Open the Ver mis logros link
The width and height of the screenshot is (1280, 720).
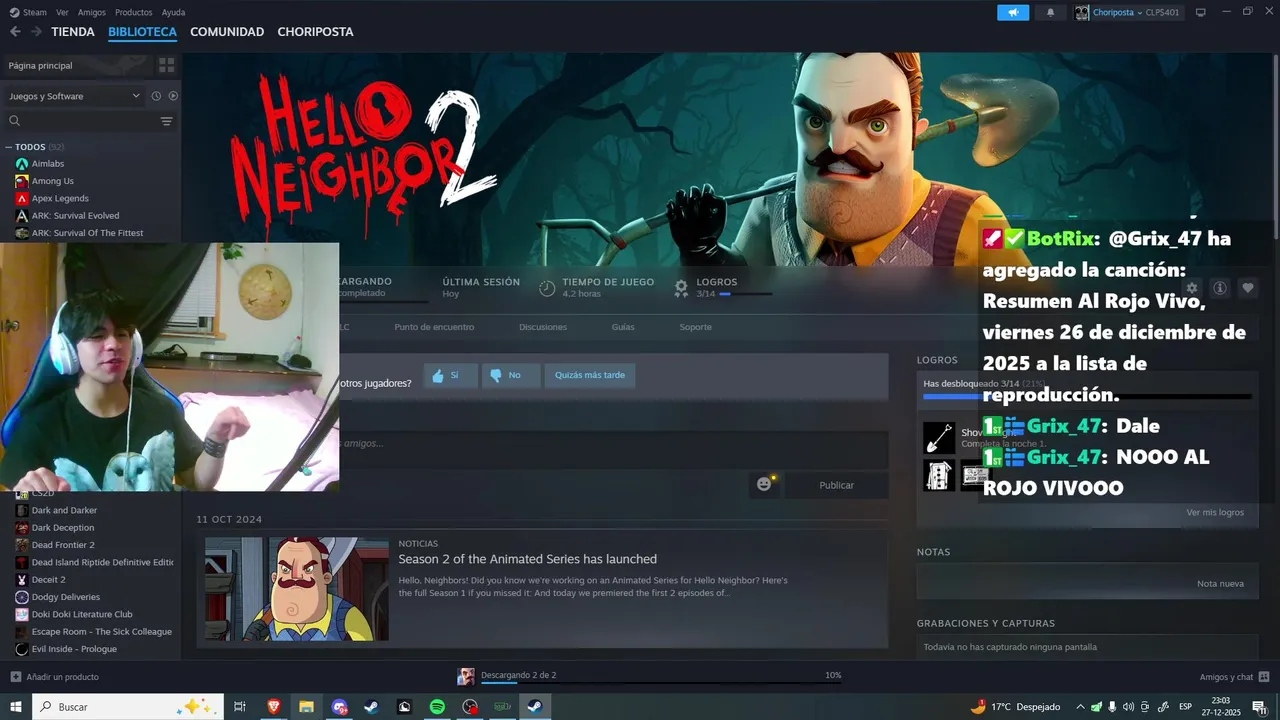tap(1215, 513)
